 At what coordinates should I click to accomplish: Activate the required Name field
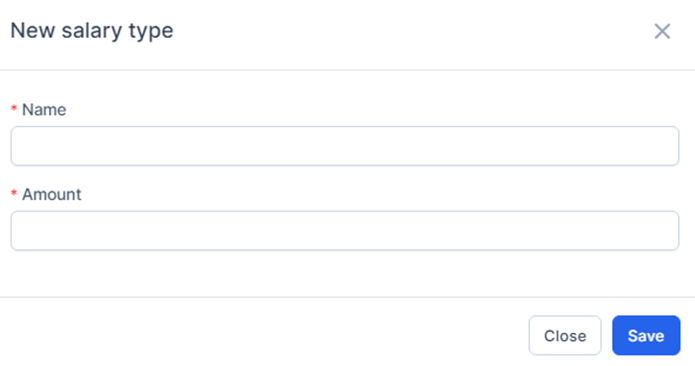point(345,146)
